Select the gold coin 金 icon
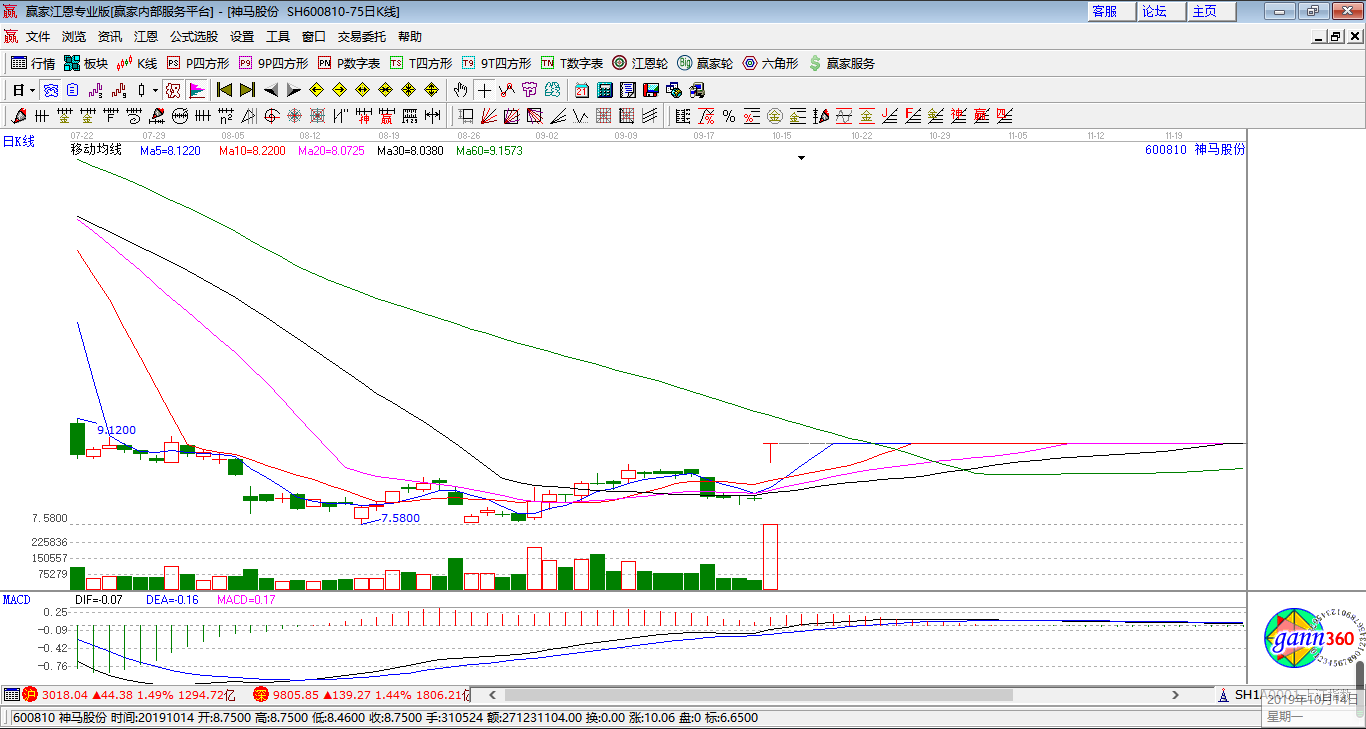 (775, 116)
